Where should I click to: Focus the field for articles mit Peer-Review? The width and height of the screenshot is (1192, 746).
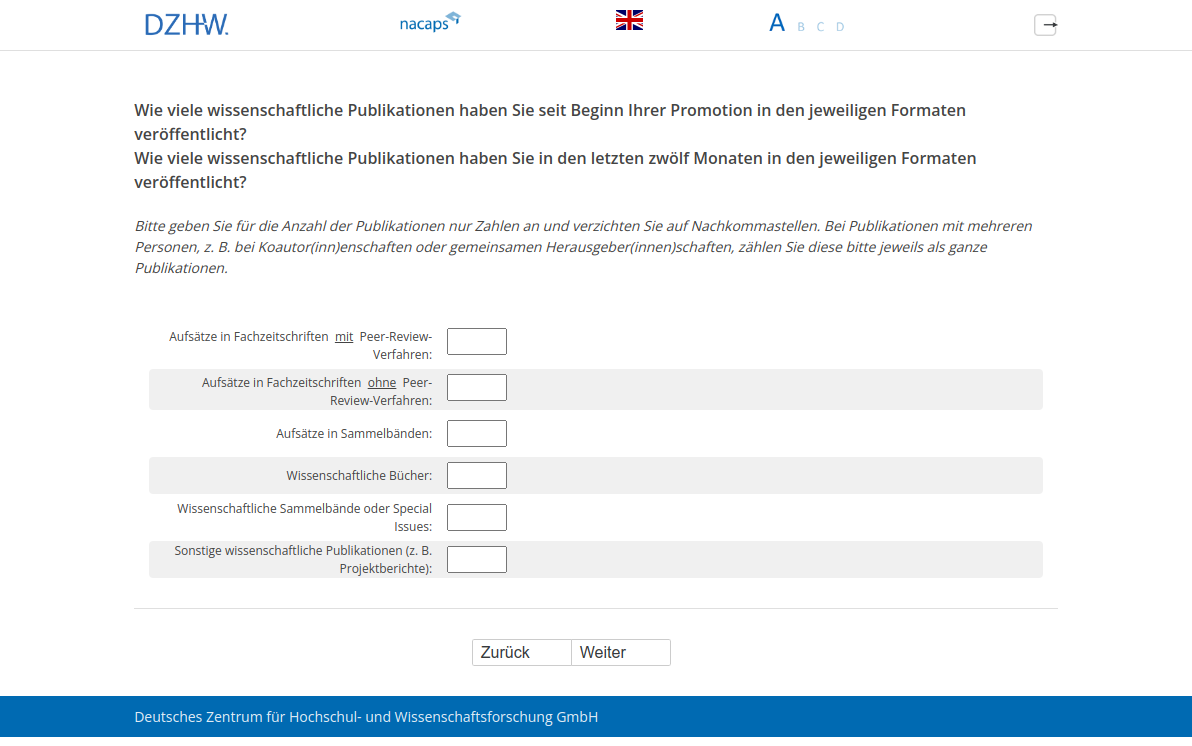click(x=477, y=341)
